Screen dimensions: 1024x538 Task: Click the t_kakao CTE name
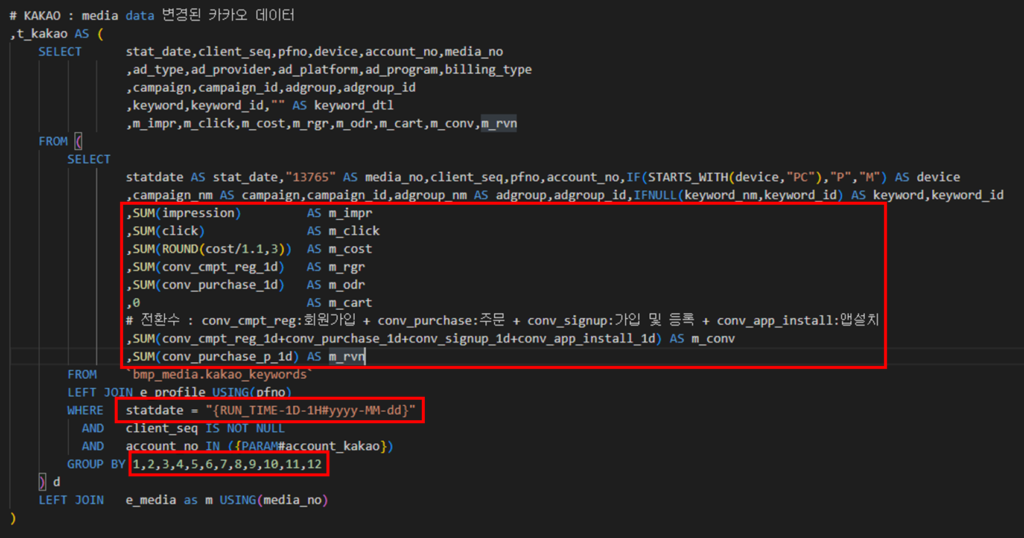coord(41,33)
